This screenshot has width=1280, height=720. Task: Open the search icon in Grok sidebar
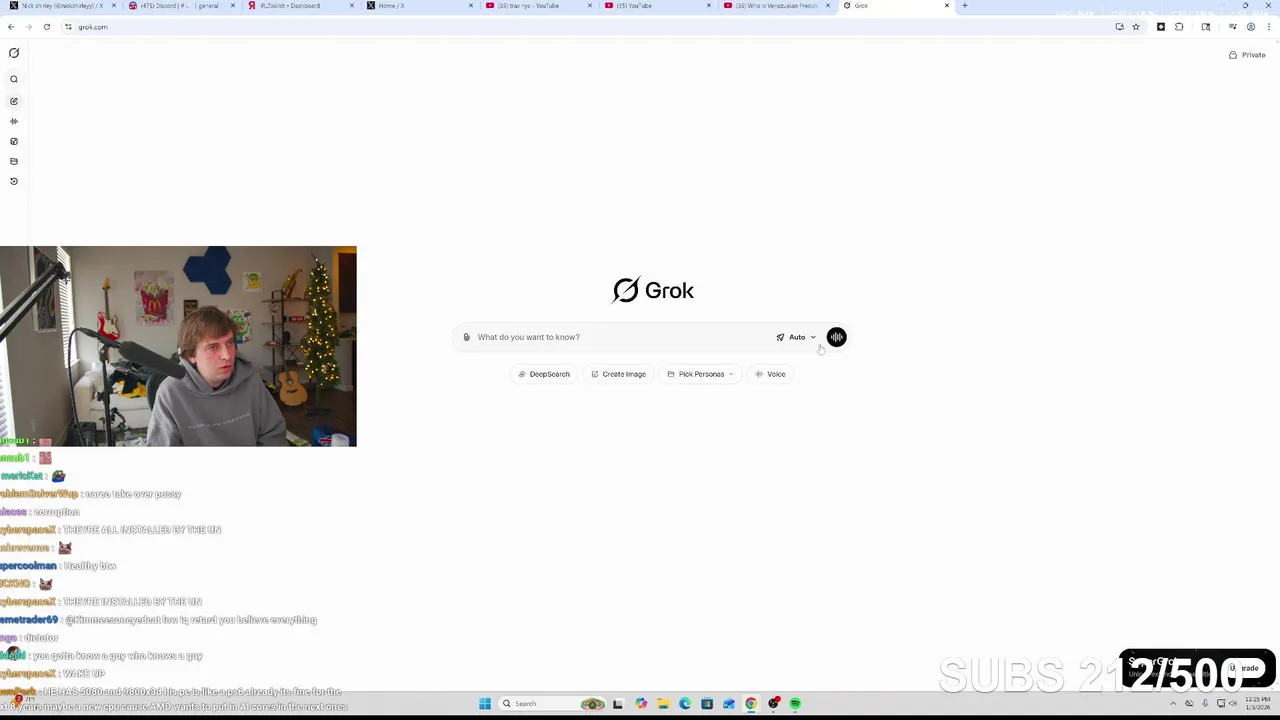tap(14, 79)
